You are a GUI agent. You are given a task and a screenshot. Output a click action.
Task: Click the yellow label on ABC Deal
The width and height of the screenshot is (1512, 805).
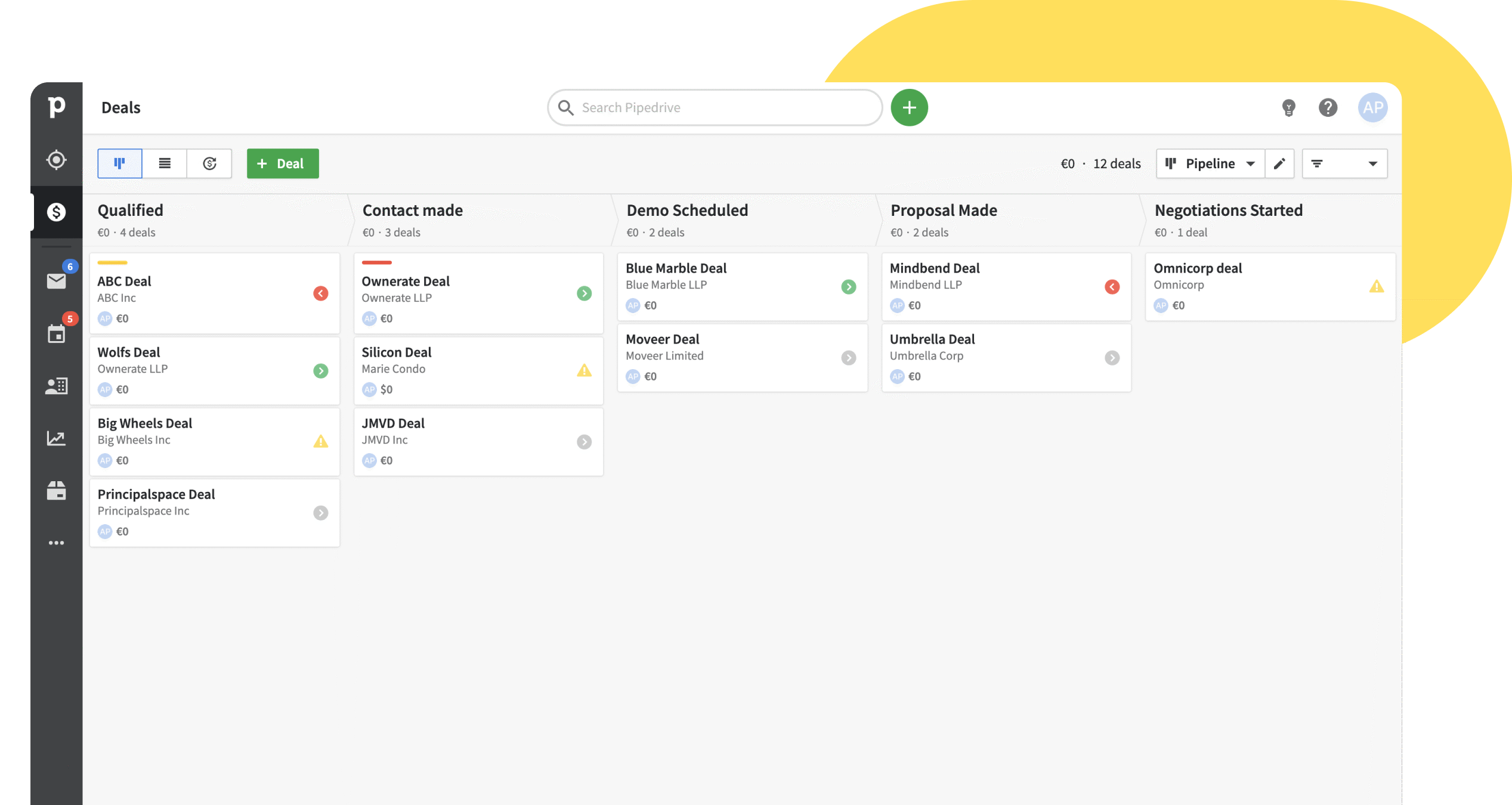[x=112, y=262]
